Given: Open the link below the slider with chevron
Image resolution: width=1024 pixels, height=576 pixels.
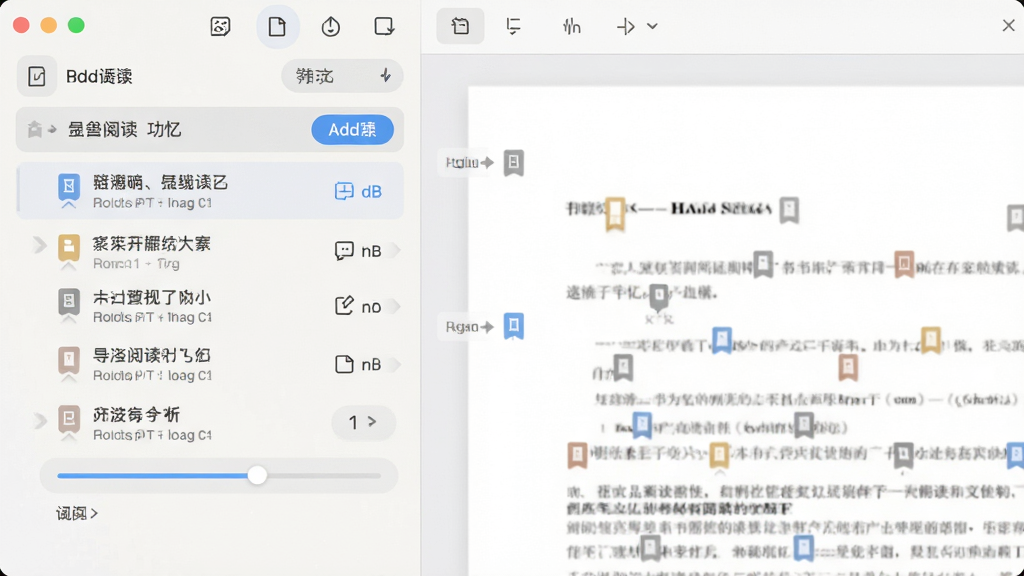Looking at the screenshot, I should [x=77, y=513].
